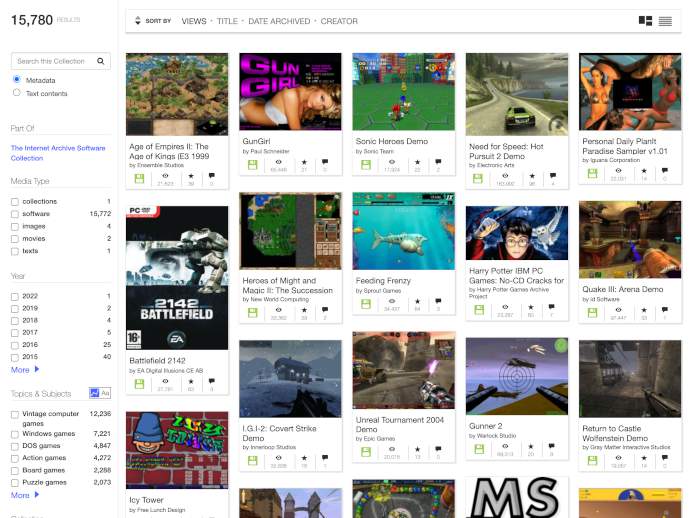Click star icon on I.G.I-2 Covert Strike card
Image resolution: width=690 pixels, height=518 pixels.
pyautogui.click(x=304, y=458)
